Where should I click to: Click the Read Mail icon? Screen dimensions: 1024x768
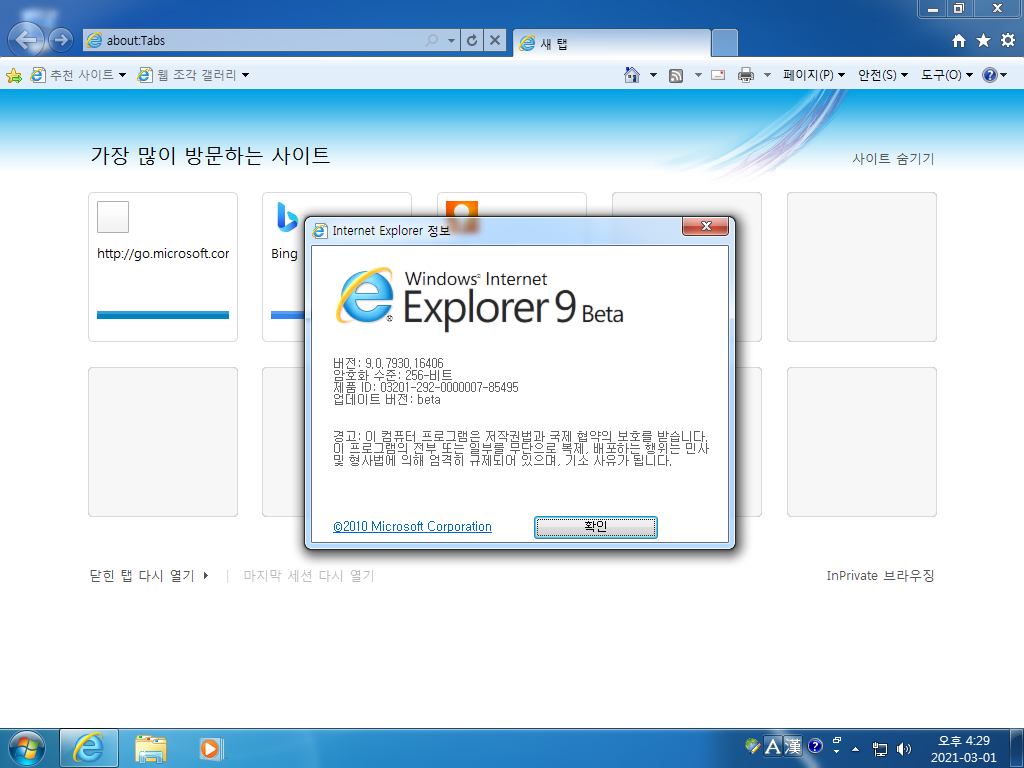click(x=718, y=75)
